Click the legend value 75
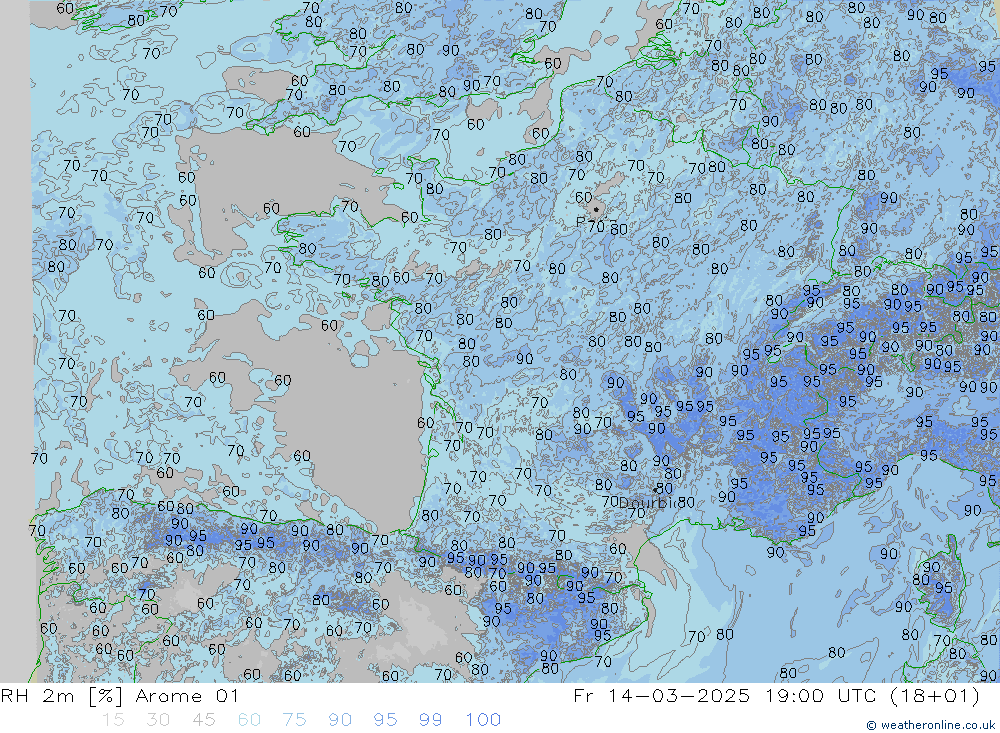1000x733 pixels. 295,720
